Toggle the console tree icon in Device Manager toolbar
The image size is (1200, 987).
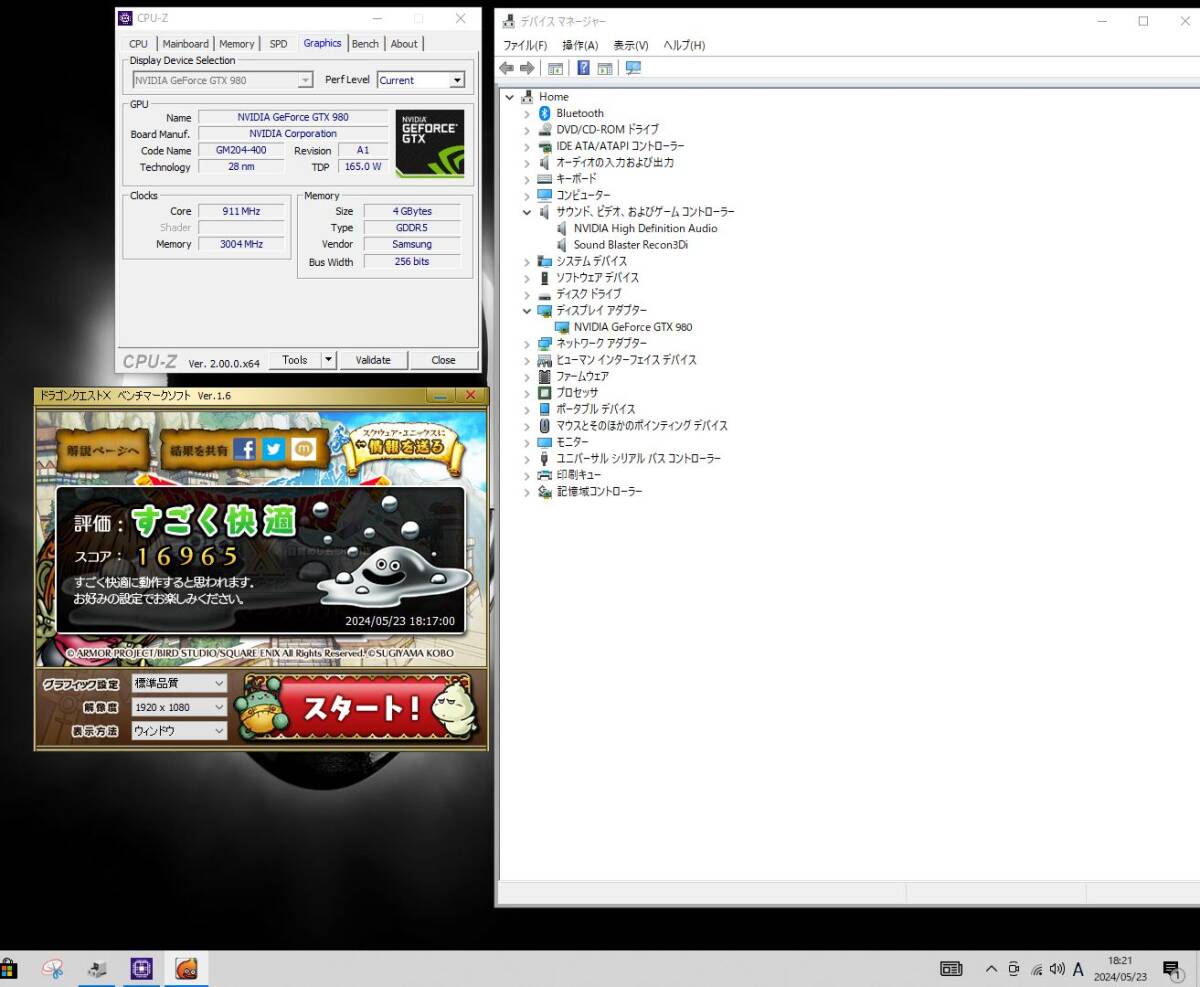pyautogui.click(x=555, y=68)
